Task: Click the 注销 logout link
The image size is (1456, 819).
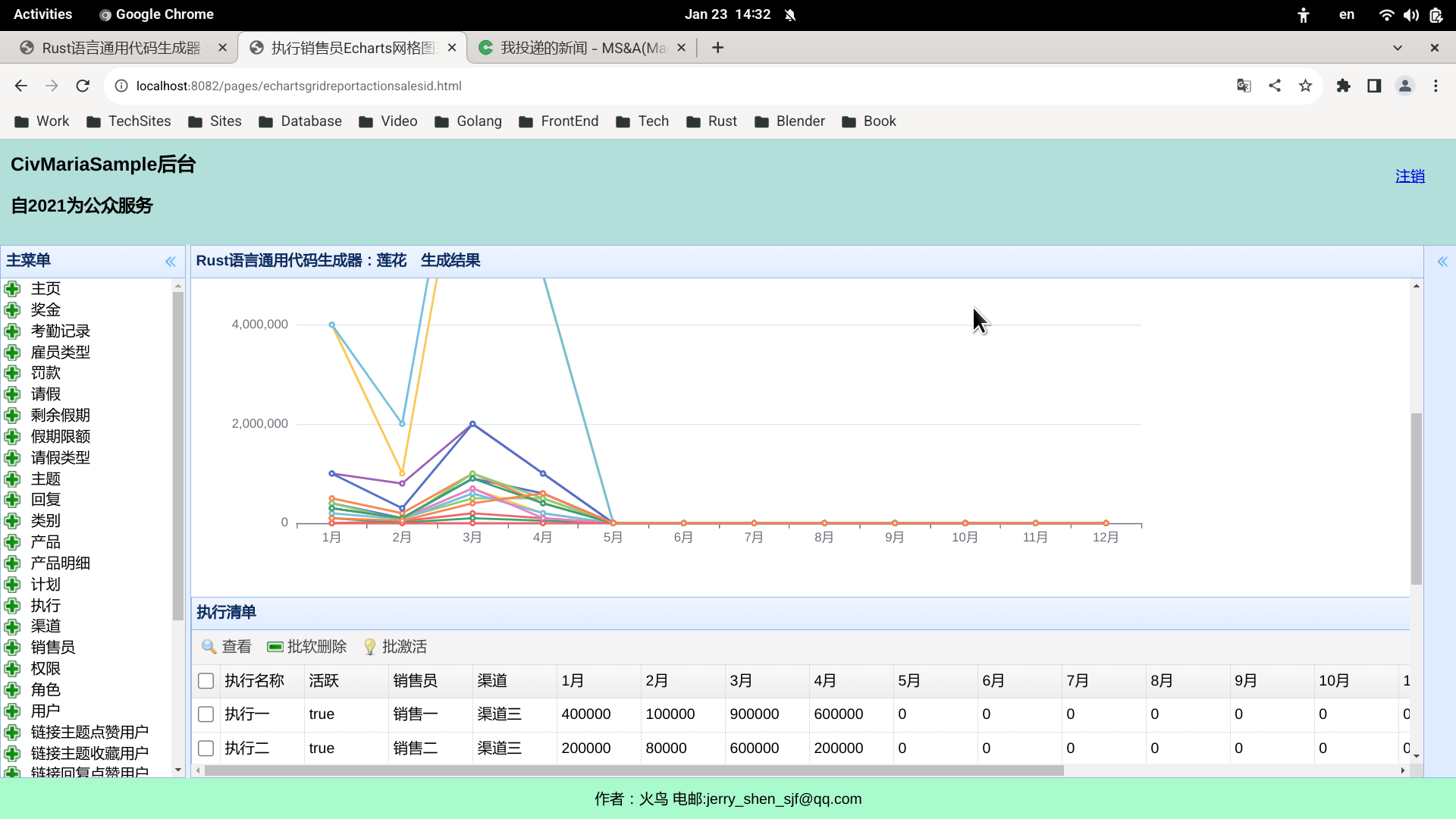Action: pyautogui.click(x=1410, y=176)
